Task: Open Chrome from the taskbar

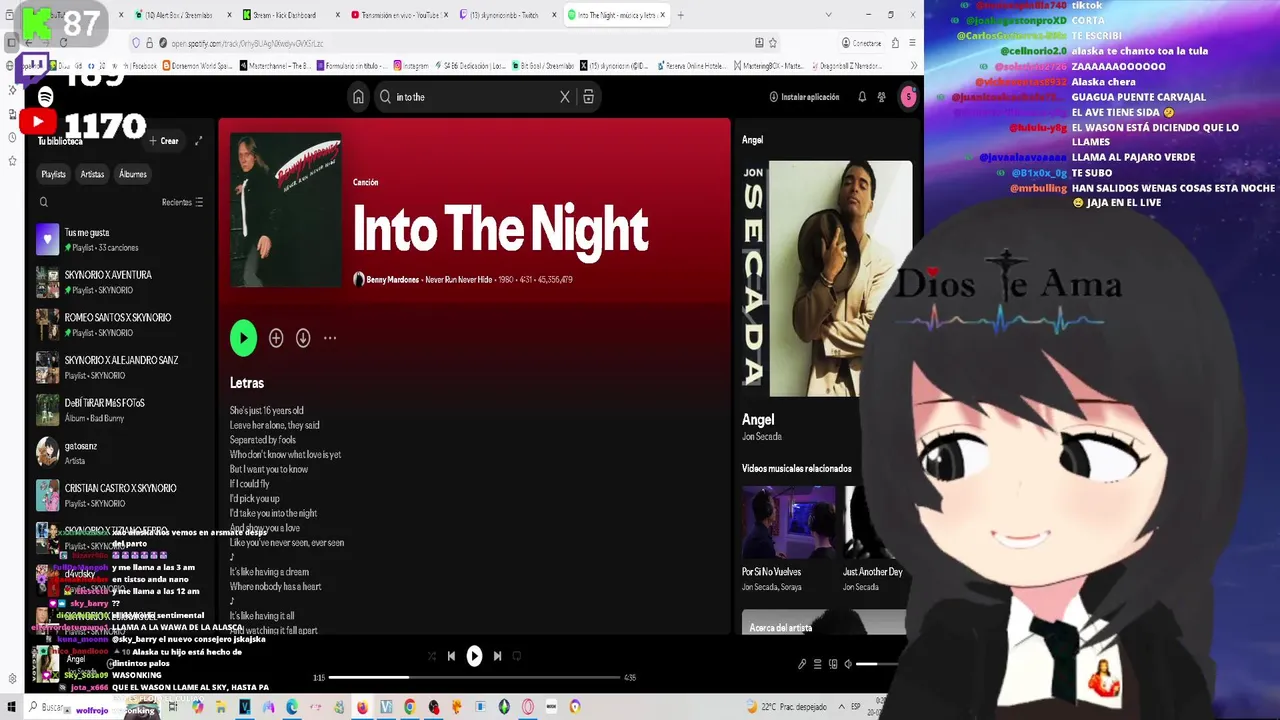Action: click(410, 707)
